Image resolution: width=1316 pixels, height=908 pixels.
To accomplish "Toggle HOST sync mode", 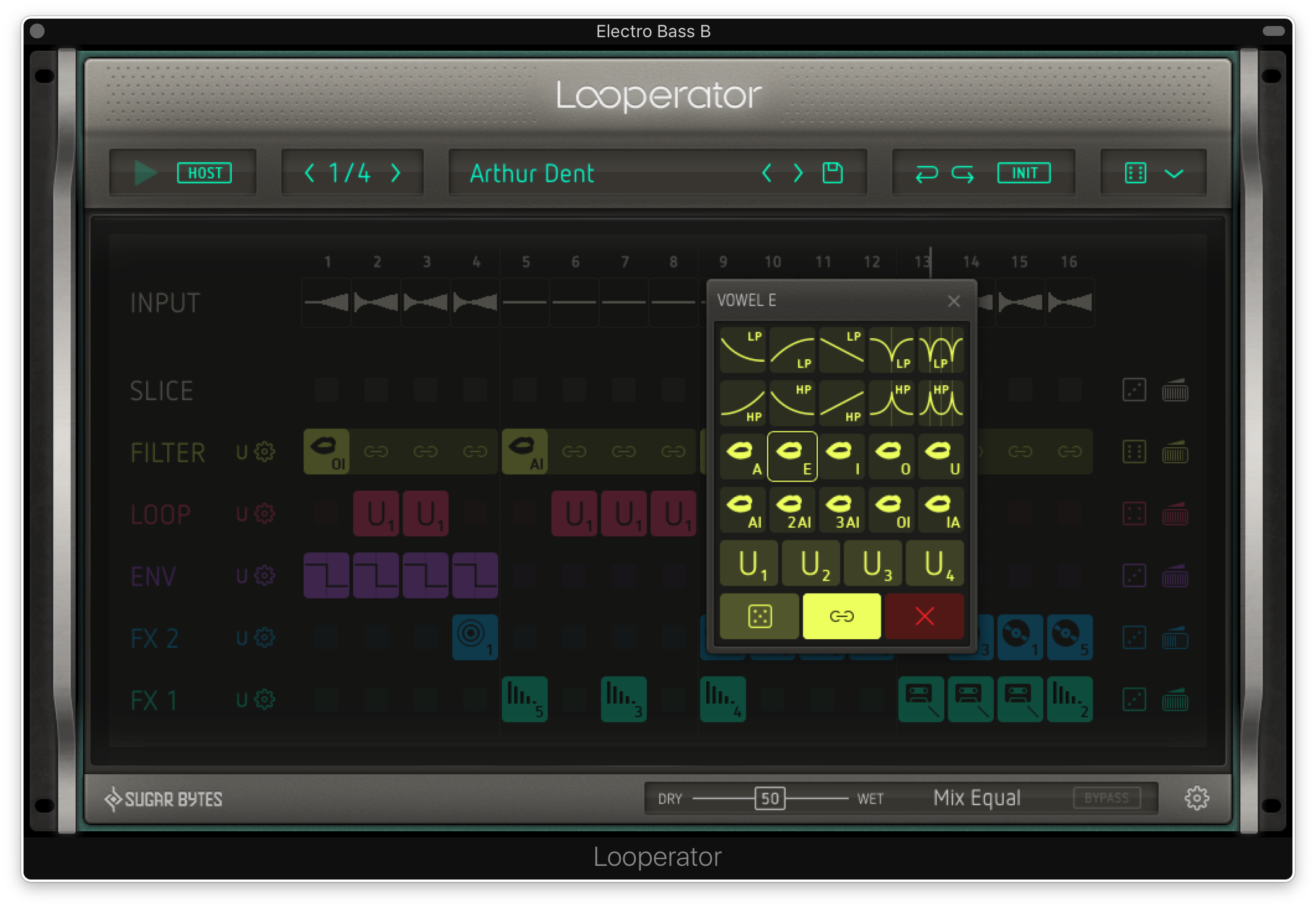I will (x=204, y=173).
